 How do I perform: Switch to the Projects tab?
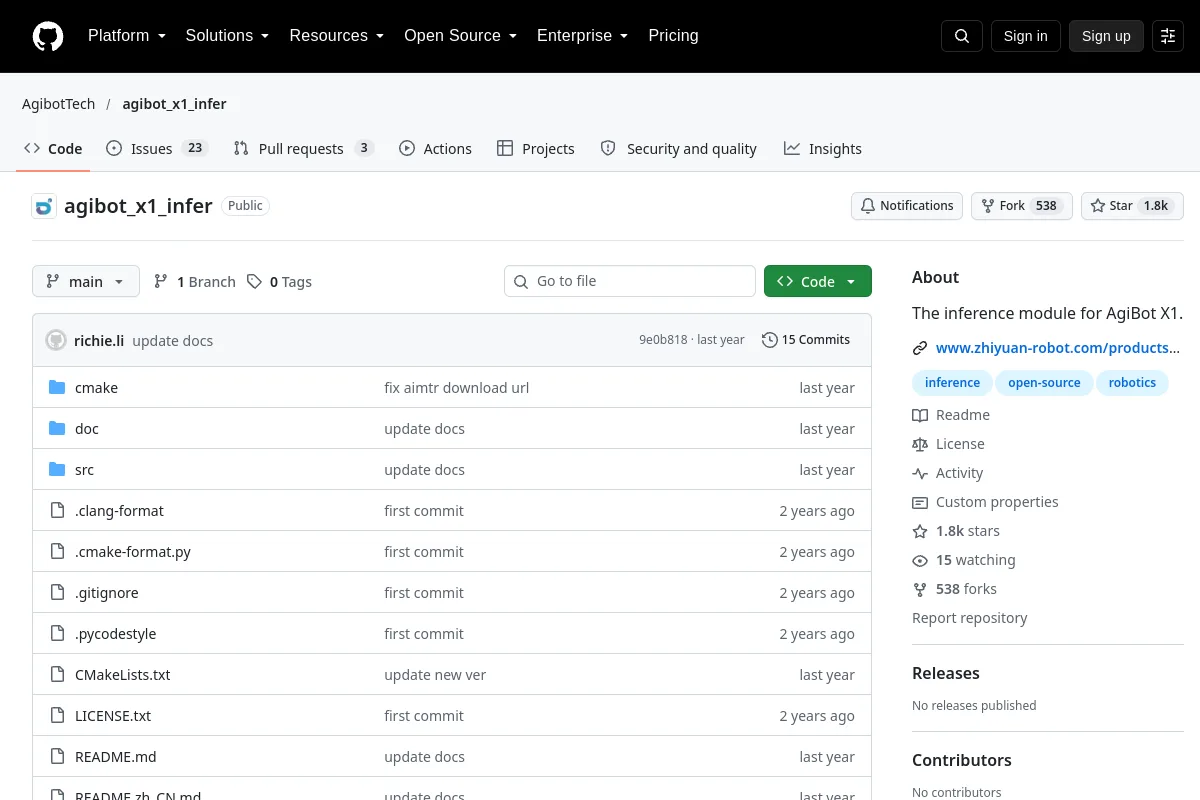click(x=536, y=148)
